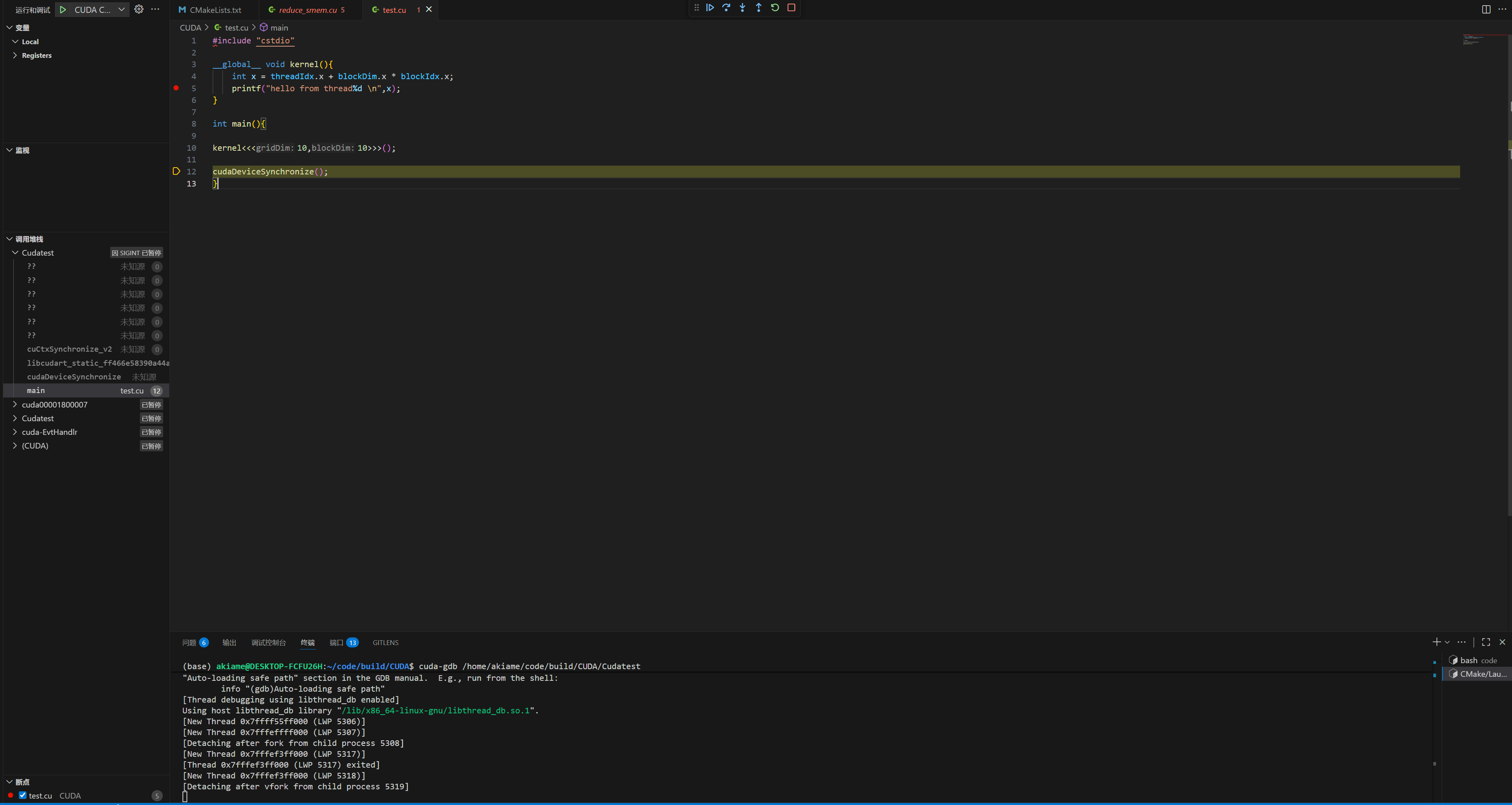Open launch.json via gear icon
This screenshot has height=805, width=1512.
click(139, 9)
